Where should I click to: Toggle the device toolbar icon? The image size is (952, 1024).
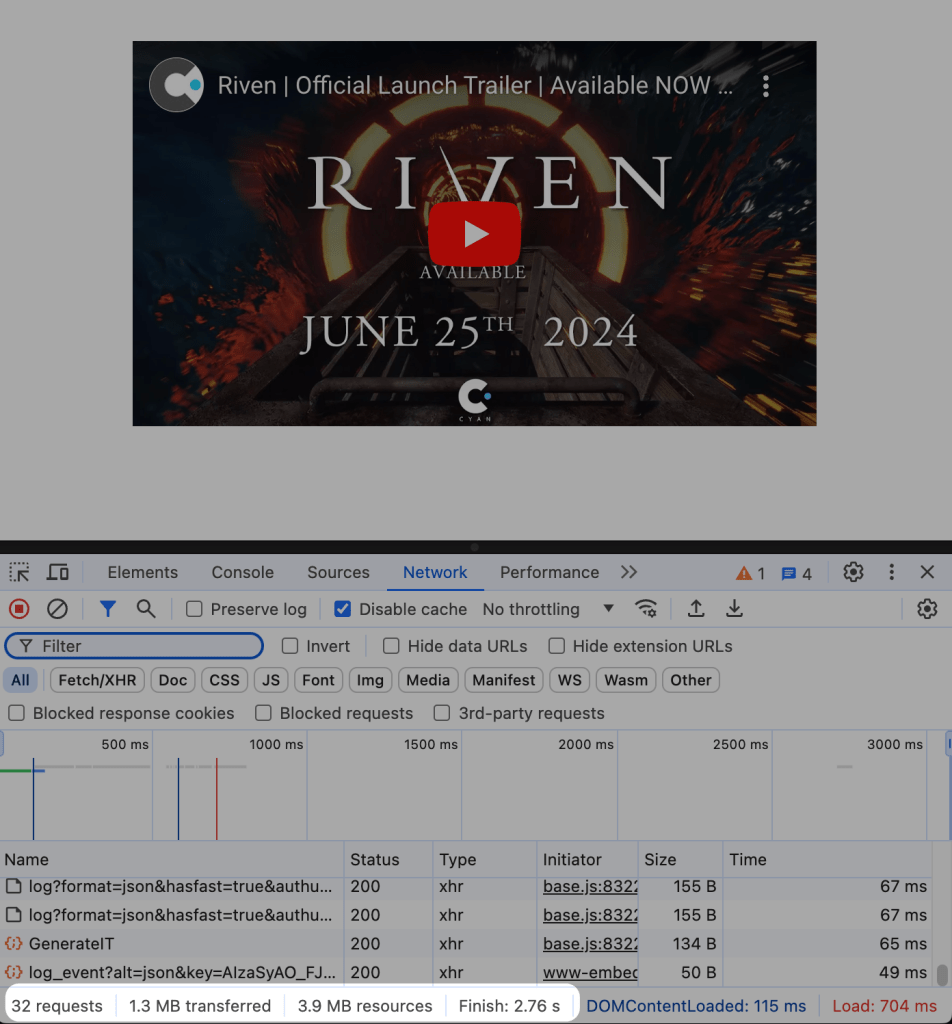click(x=58, y=572)
